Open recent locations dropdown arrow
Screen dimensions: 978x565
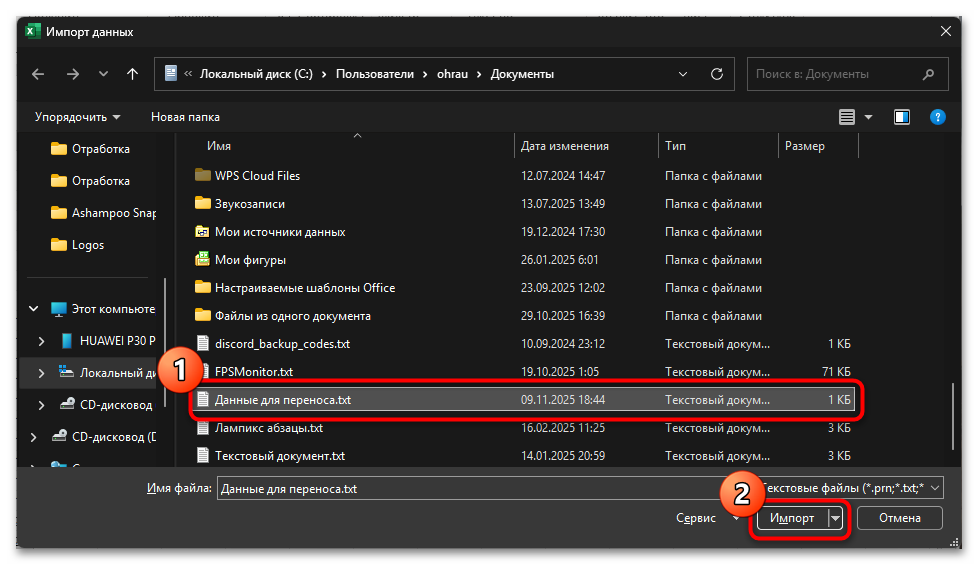103,74
